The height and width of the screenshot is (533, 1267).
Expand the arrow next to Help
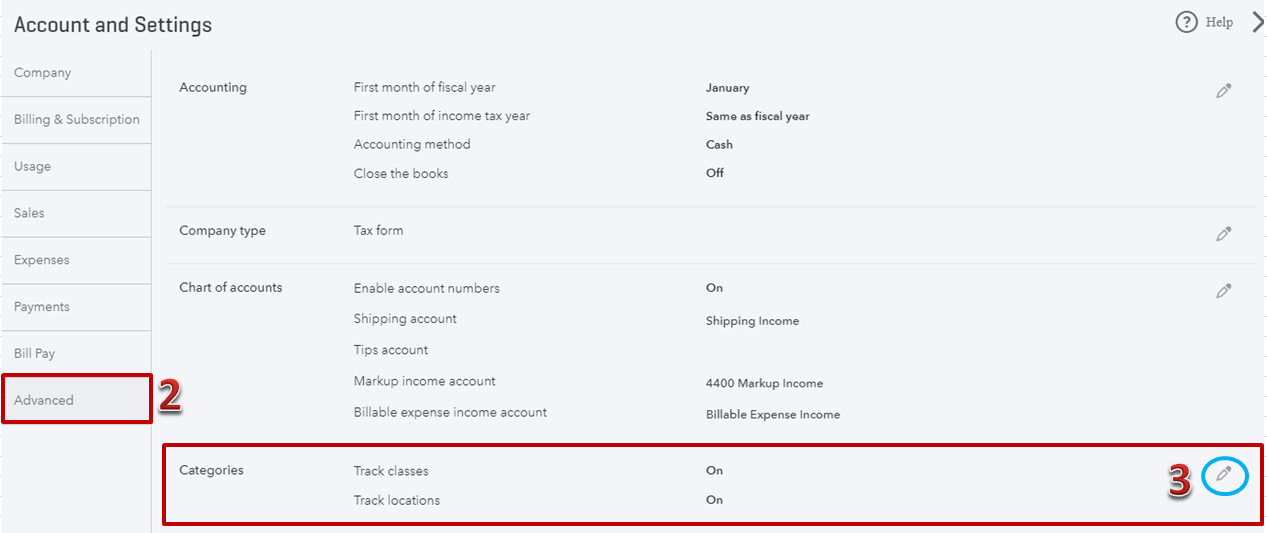(1257, 22)
